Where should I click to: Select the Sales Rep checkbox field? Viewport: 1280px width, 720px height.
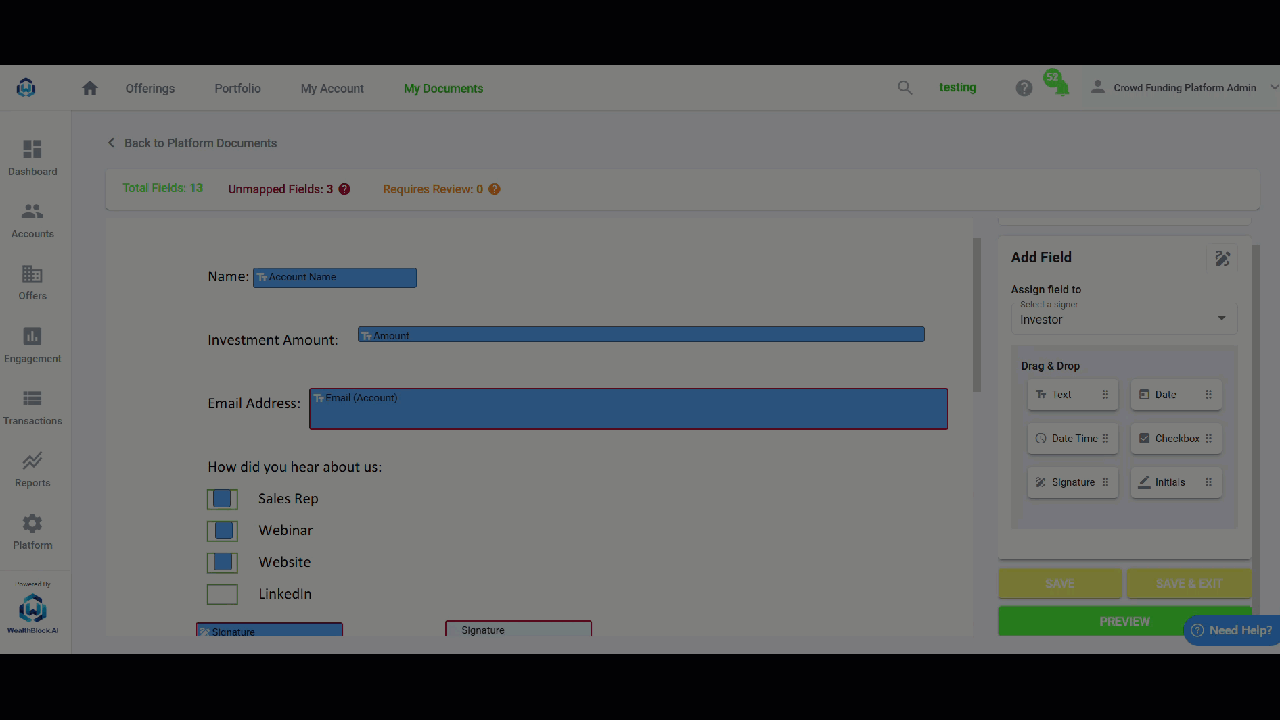tap(222, 499)
